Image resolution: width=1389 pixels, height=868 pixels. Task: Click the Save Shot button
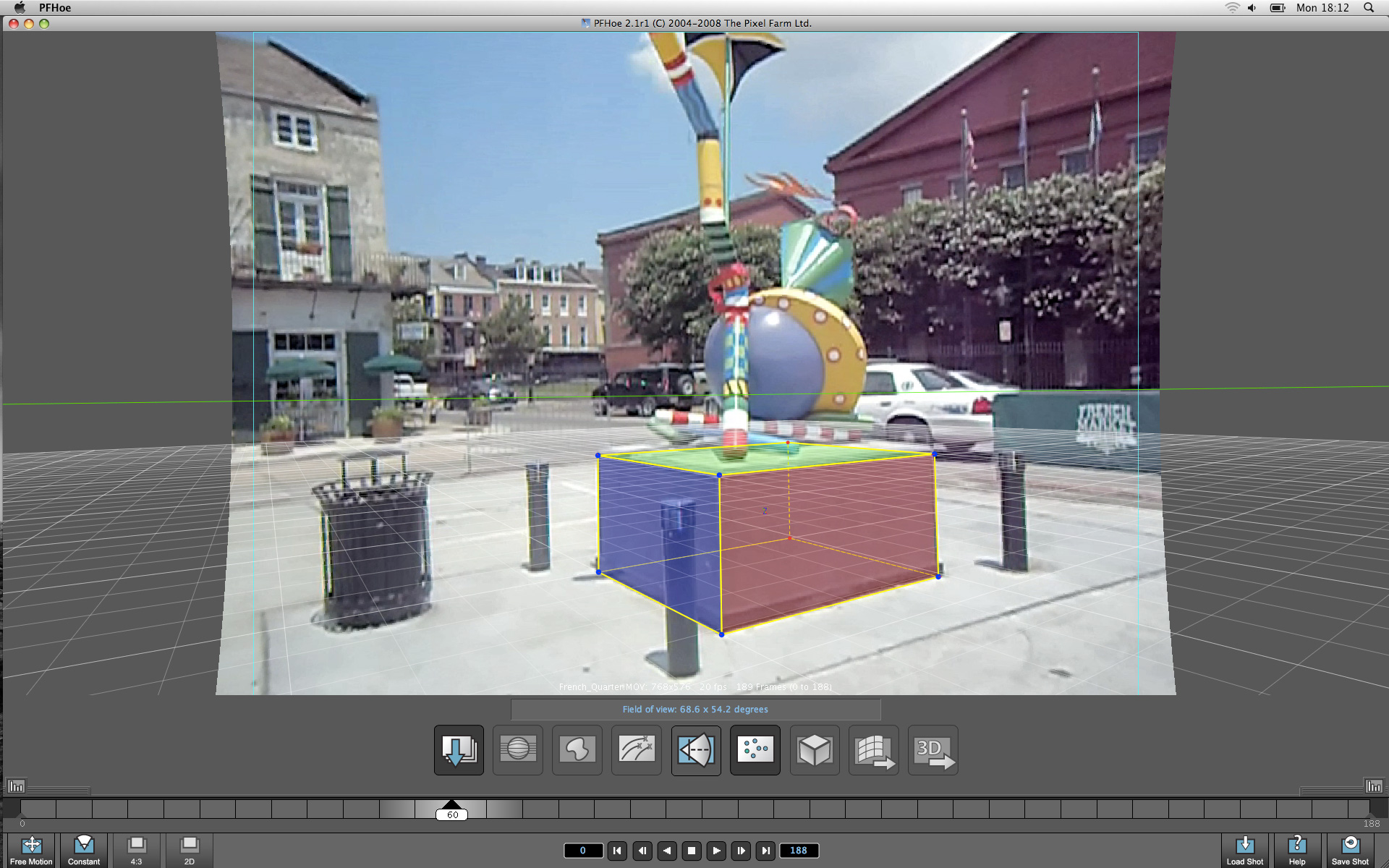click(x=1350, y=851)
